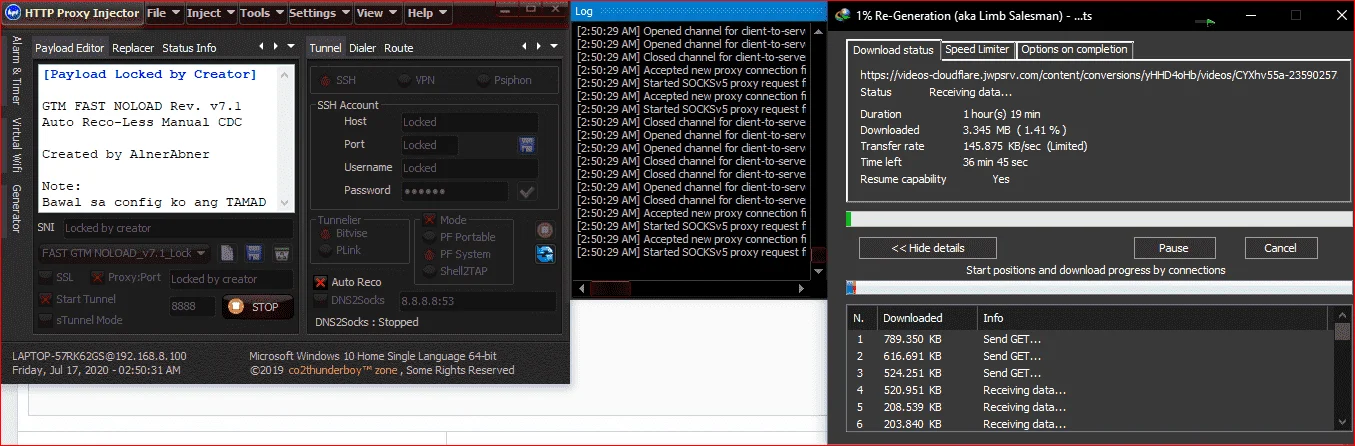Open the File menu in HTTP Proxy Injector
This screenshot has width=1355, height=446.
pyautogui.click(x=163, y=13)
